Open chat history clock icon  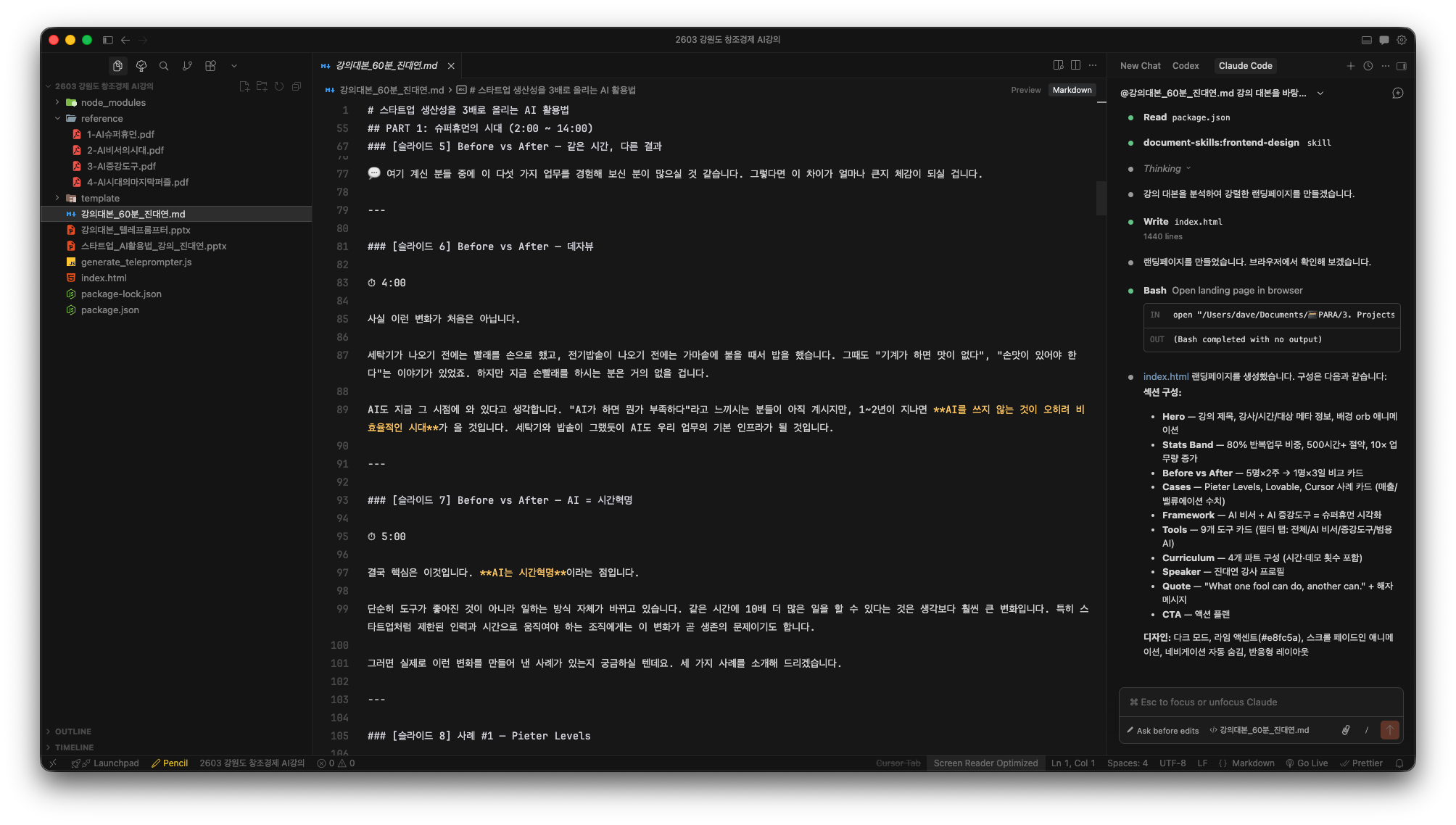(x=1368, y=66)
